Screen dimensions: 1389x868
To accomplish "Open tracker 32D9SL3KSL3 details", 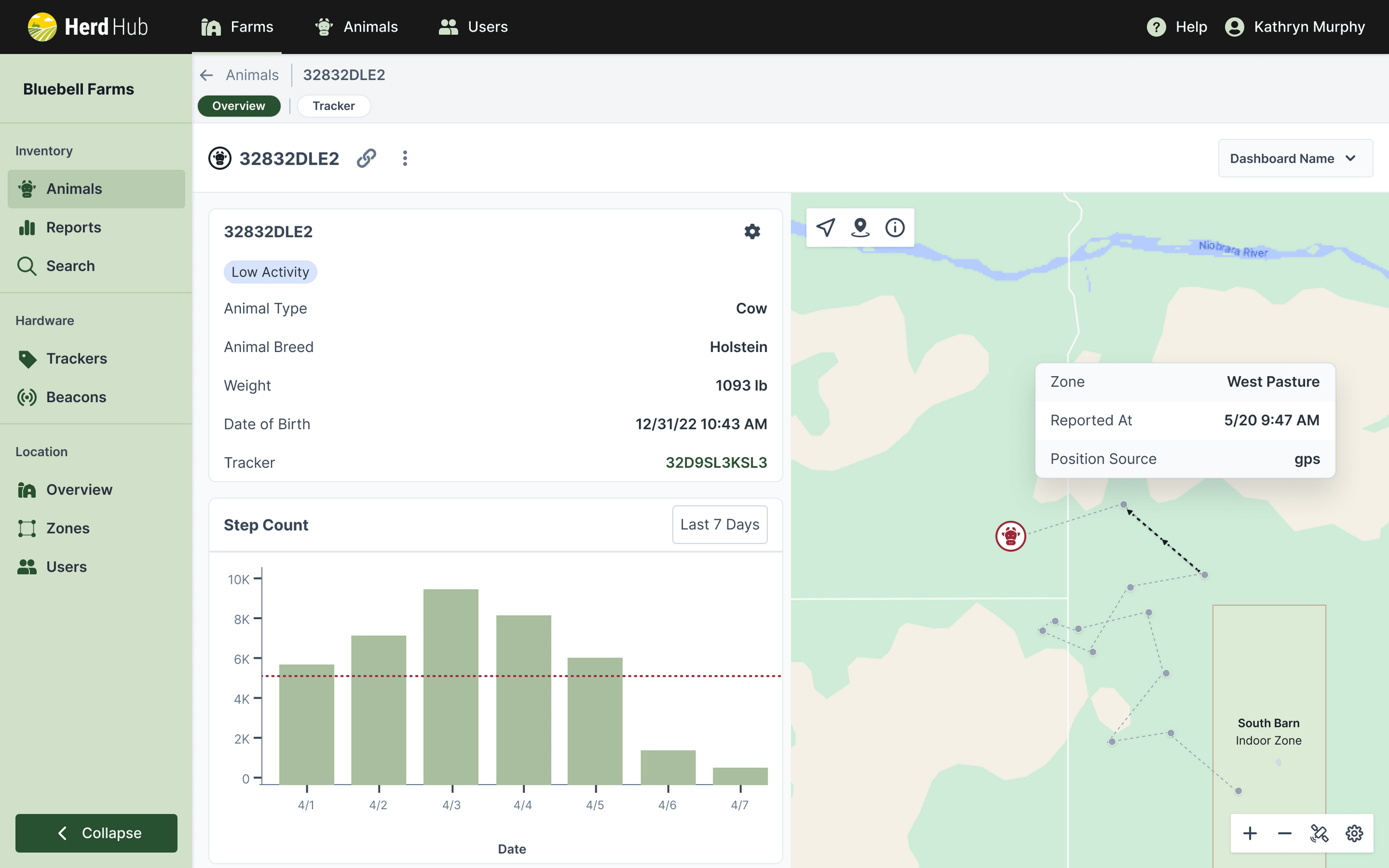I will tap(716, 462).
